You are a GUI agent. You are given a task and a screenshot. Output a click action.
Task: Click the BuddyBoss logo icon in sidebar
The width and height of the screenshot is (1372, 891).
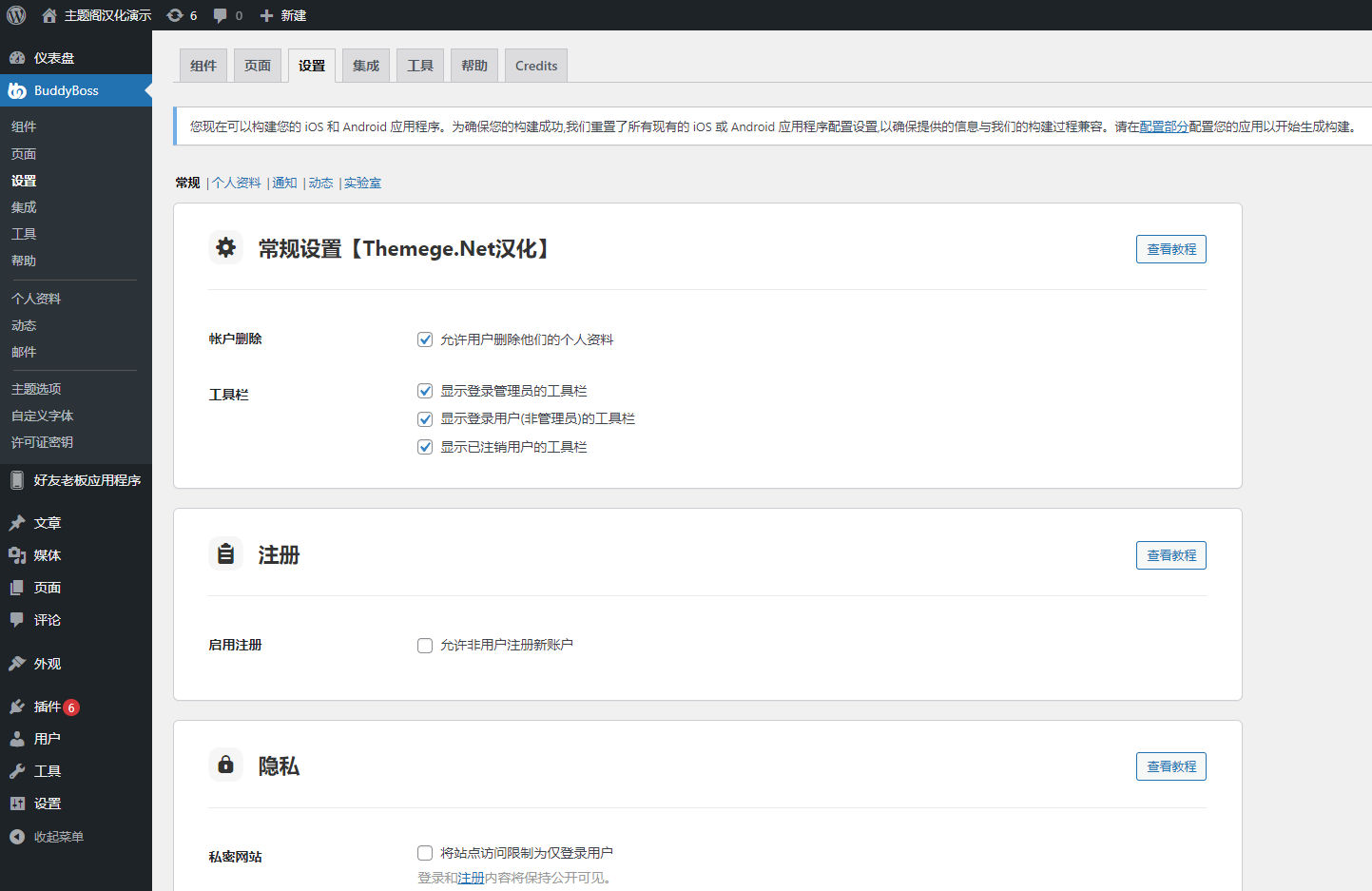coord(17,90)
